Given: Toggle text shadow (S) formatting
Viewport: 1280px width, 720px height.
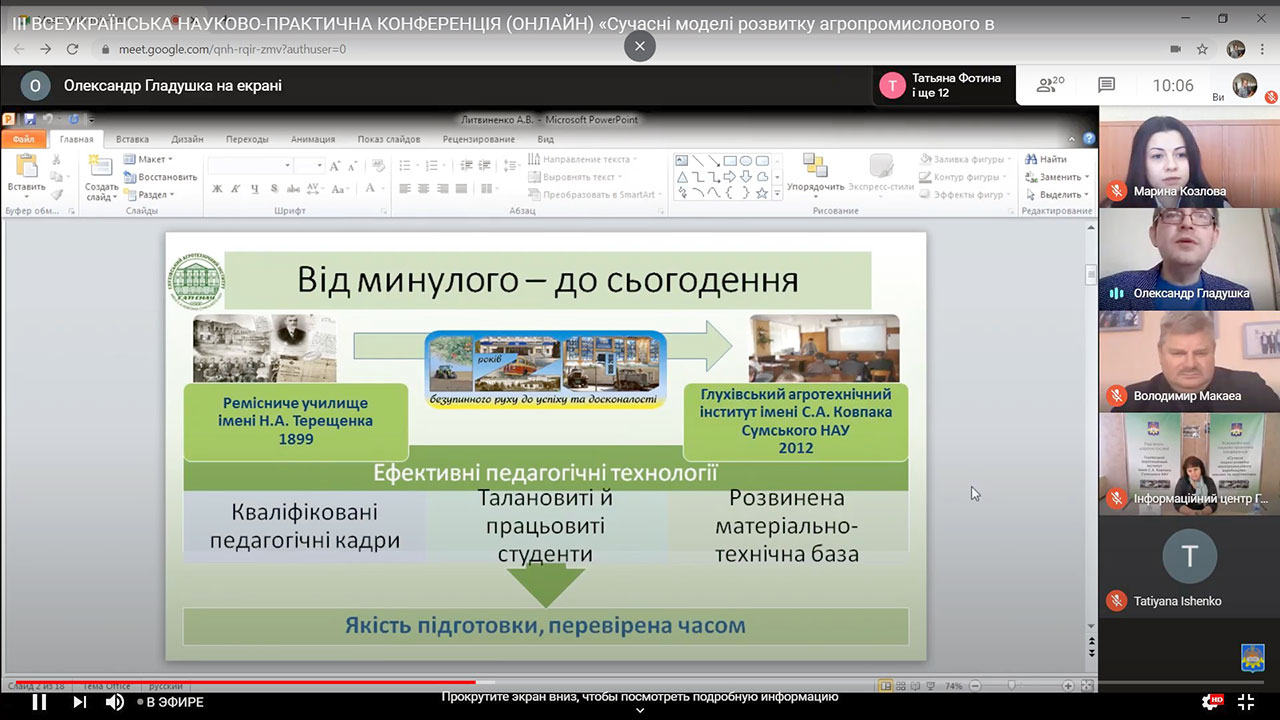Looking at the screenshot, I should tap(274, 189).
